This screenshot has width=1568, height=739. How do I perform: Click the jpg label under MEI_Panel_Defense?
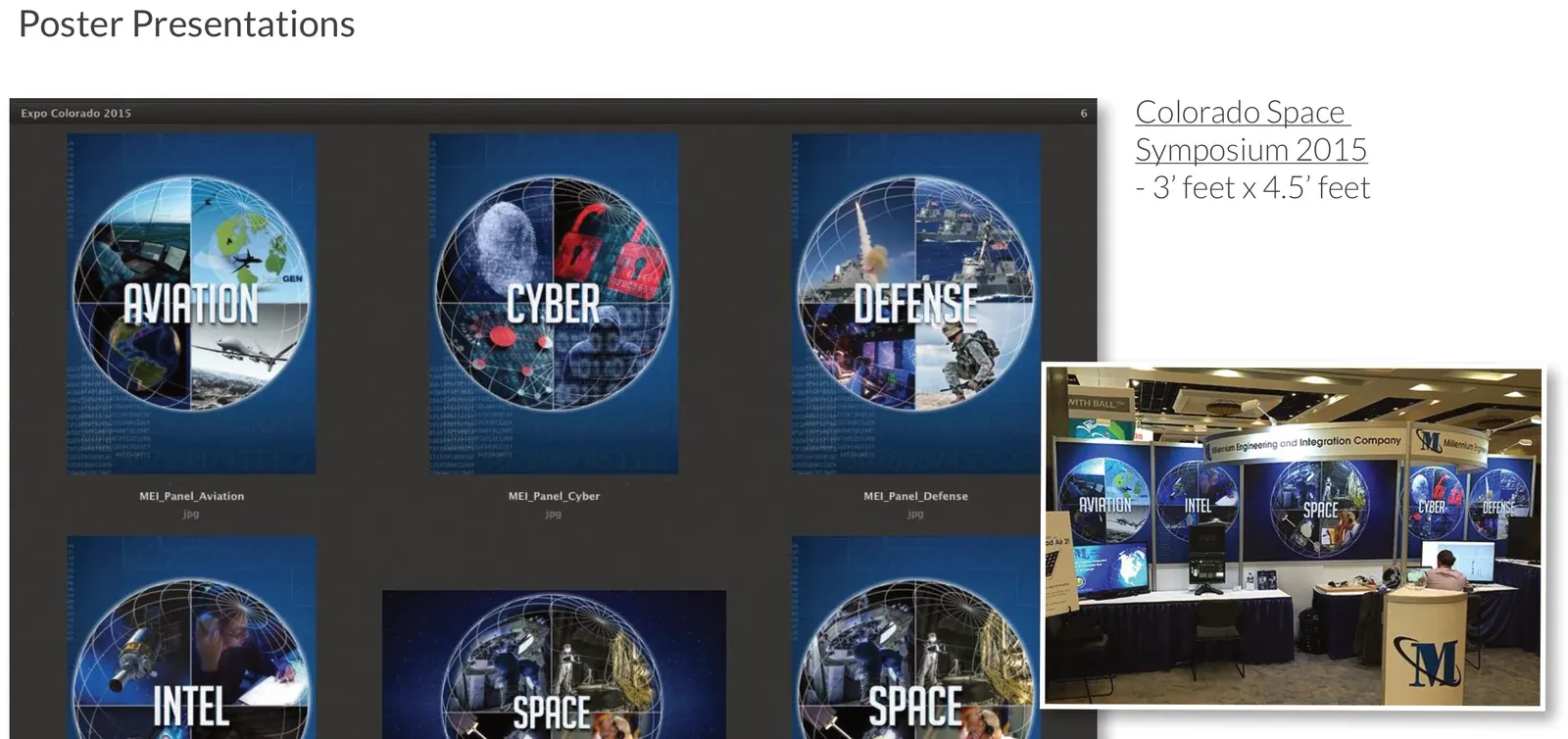pos(915,514)
